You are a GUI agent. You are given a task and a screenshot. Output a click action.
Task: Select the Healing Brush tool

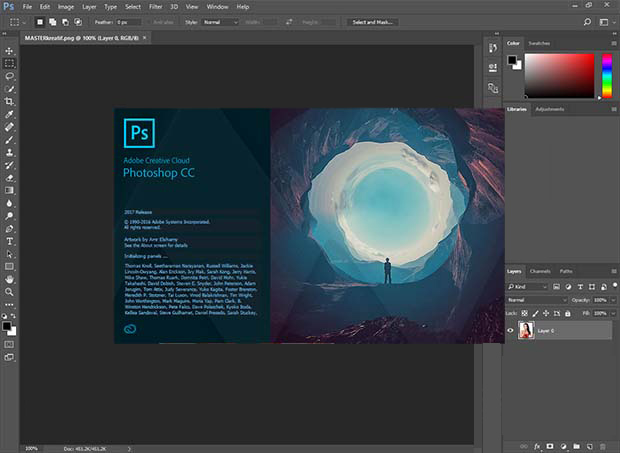9,127
